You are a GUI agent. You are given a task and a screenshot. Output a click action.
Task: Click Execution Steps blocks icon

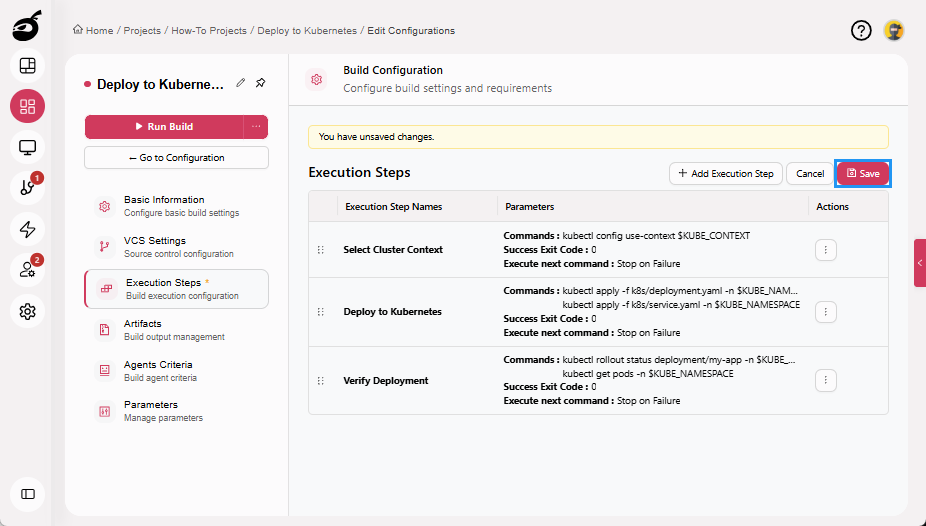pyautogui.click(x=106, y=289)
